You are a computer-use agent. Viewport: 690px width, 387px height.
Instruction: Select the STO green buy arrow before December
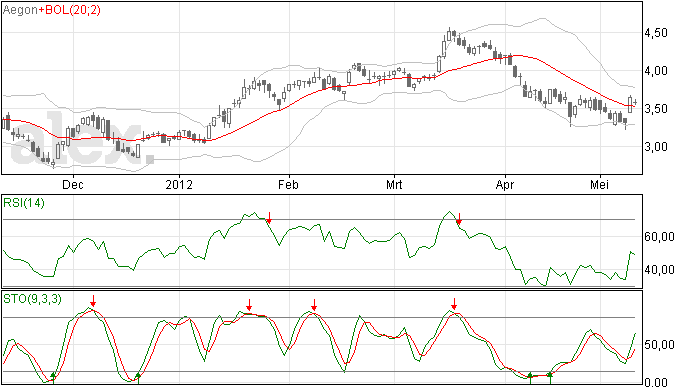coord(53,378)
